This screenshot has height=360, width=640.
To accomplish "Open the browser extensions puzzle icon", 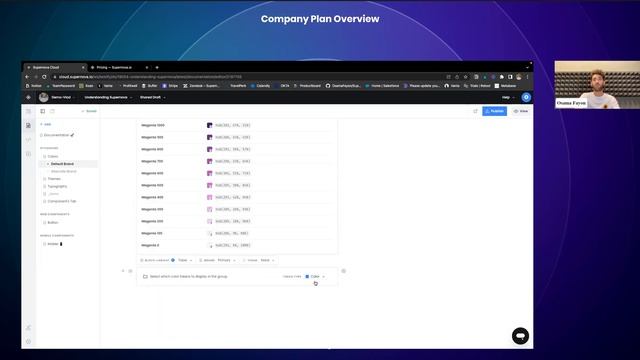I will (502, 77).
